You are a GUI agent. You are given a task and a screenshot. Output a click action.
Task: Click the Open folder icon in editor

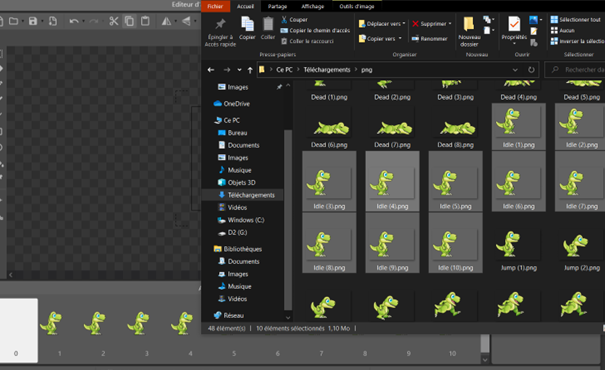[14, 21]
